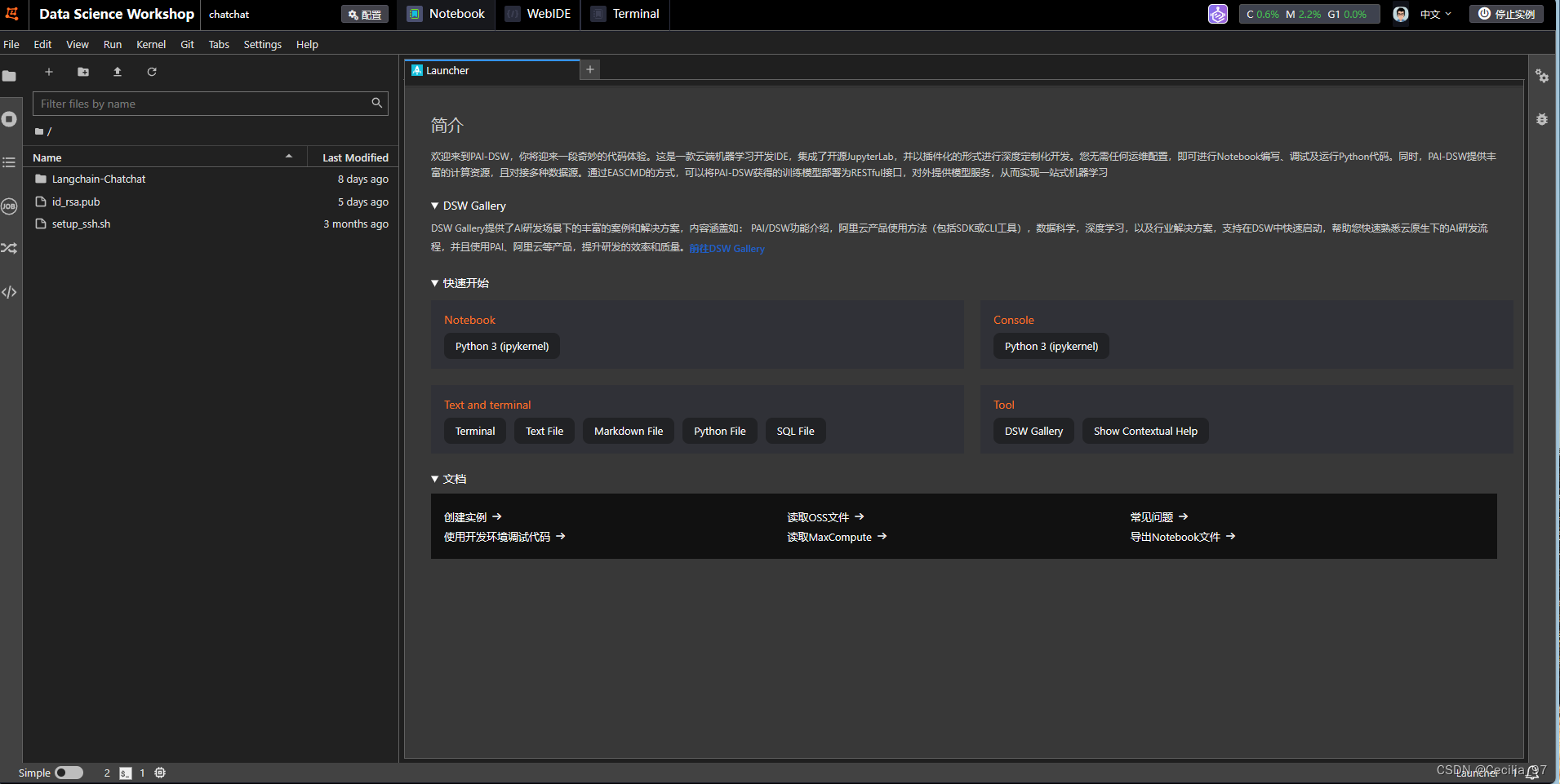Click Show Contextual Help button
The height and width of the screenshot is (784, 1560).
1145,431
